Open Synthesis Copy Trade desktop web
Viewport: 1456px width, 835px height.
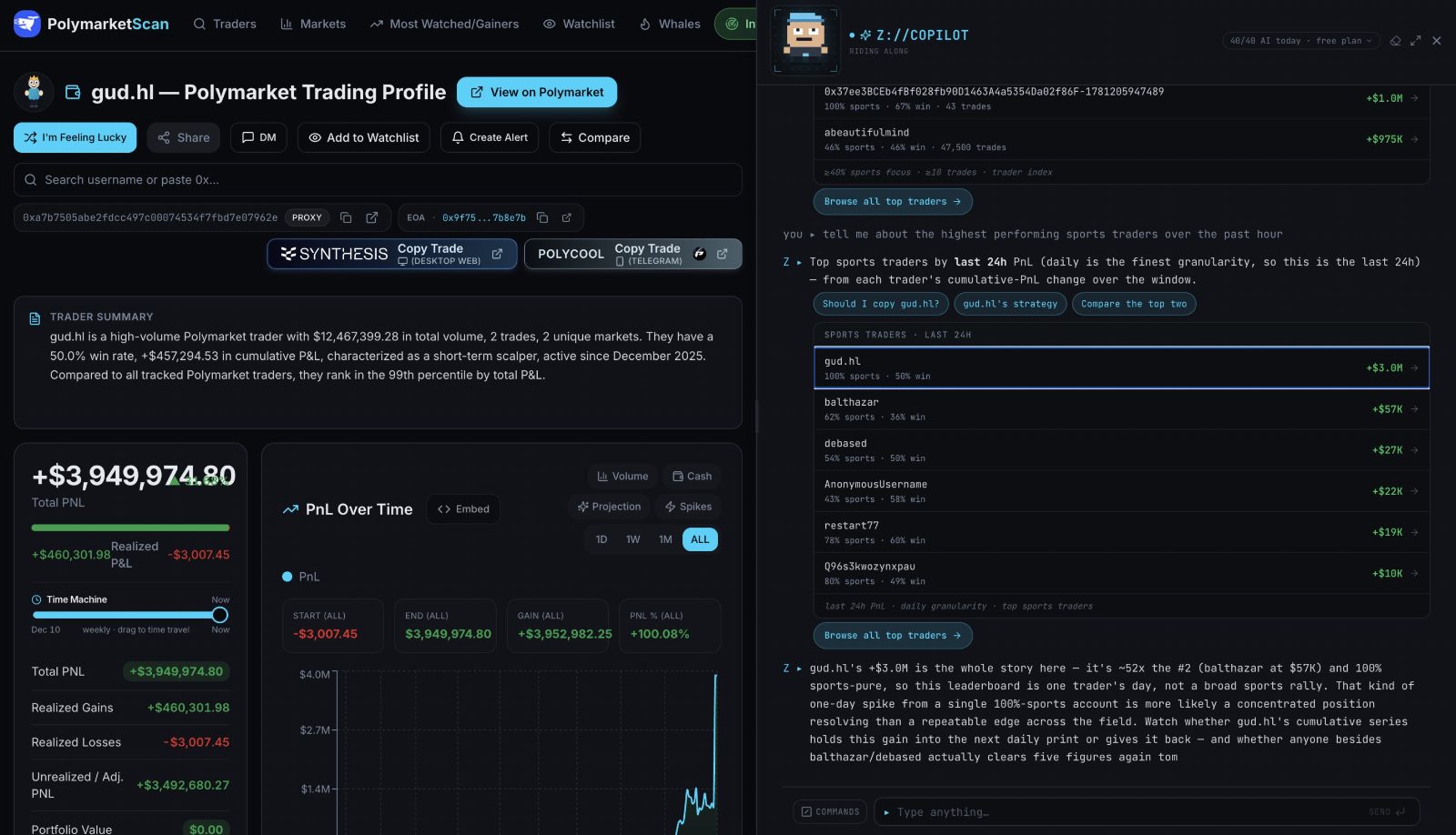pyautogui.click(x=392, y=254)
